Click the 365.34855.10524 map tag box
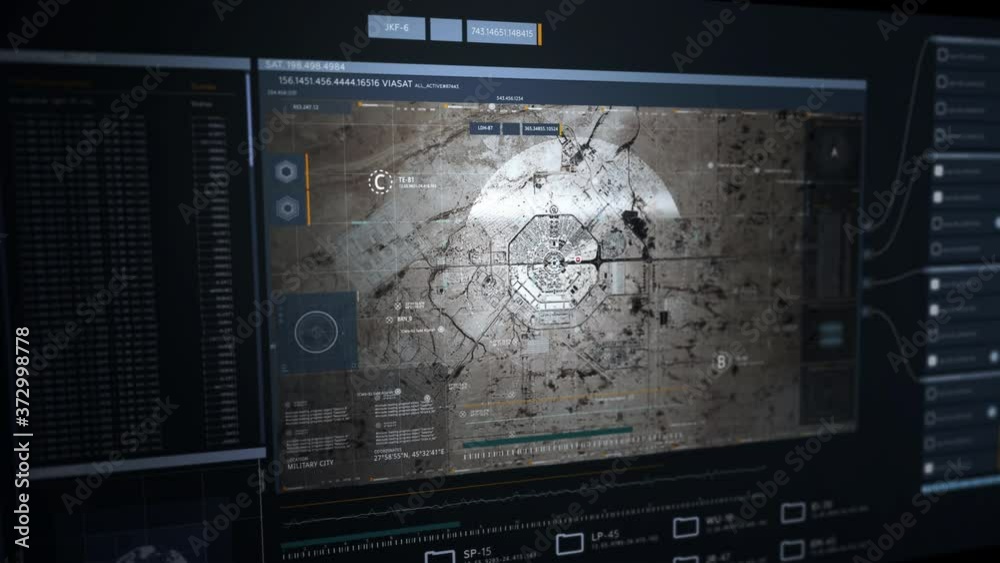Image resolution: width=1000 pixels, height=563 pixels. click(541, 129)
